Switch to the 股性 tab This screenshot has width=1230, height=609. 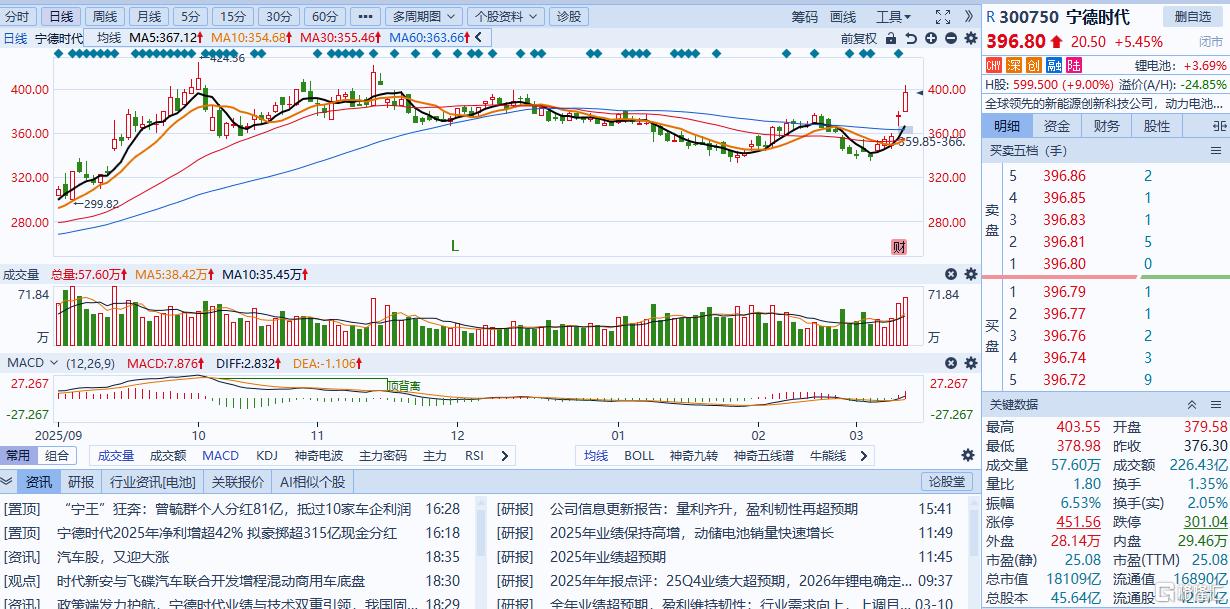[1157, 126]
